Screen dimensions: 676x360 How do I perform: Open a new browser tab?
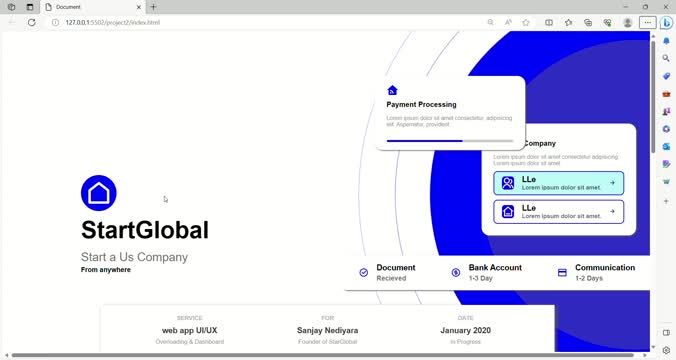[x=153, y=7]
